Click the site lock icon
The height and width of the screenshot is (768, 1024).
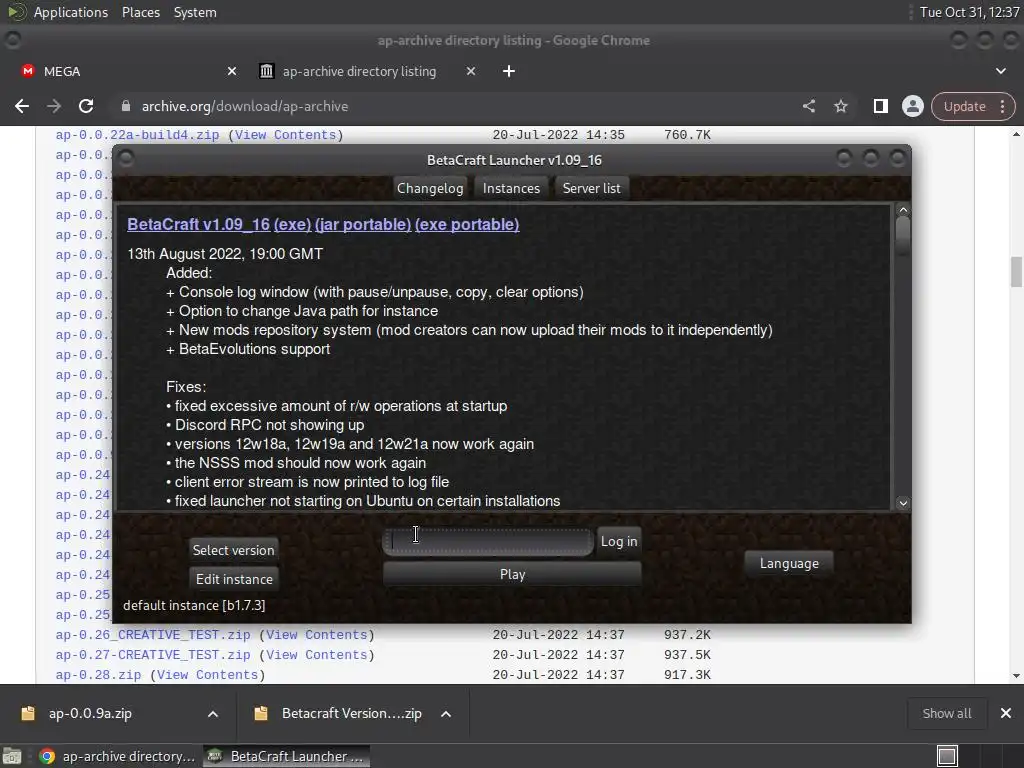(126, 106)
